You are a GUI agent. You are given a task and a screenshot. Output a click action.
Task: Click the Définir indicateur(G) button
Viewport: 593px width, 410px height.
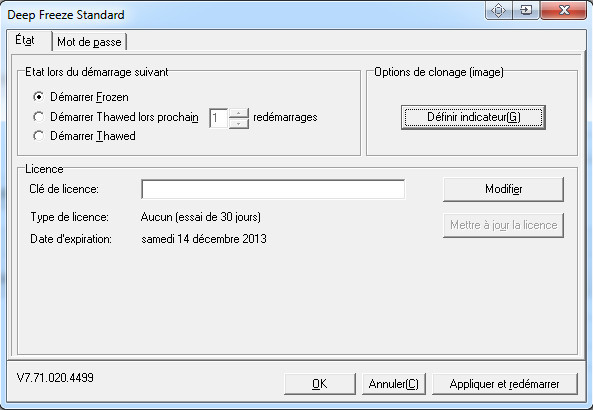pyautogui.click(x=473, y=117)
